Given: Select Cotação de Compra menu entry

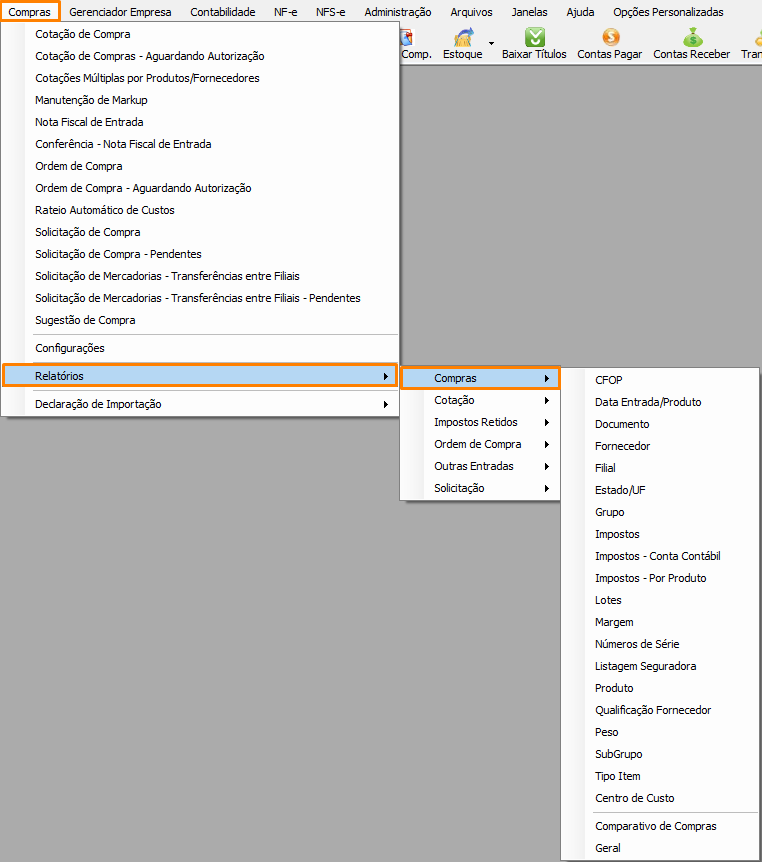Looking at the screenshot, I should pos(200,34).
